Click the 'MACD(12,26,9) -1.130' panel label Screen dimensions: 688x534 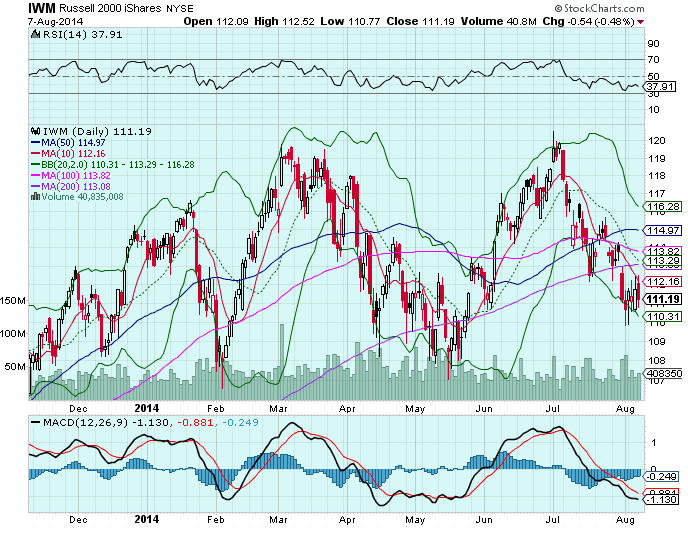point(106,423)
